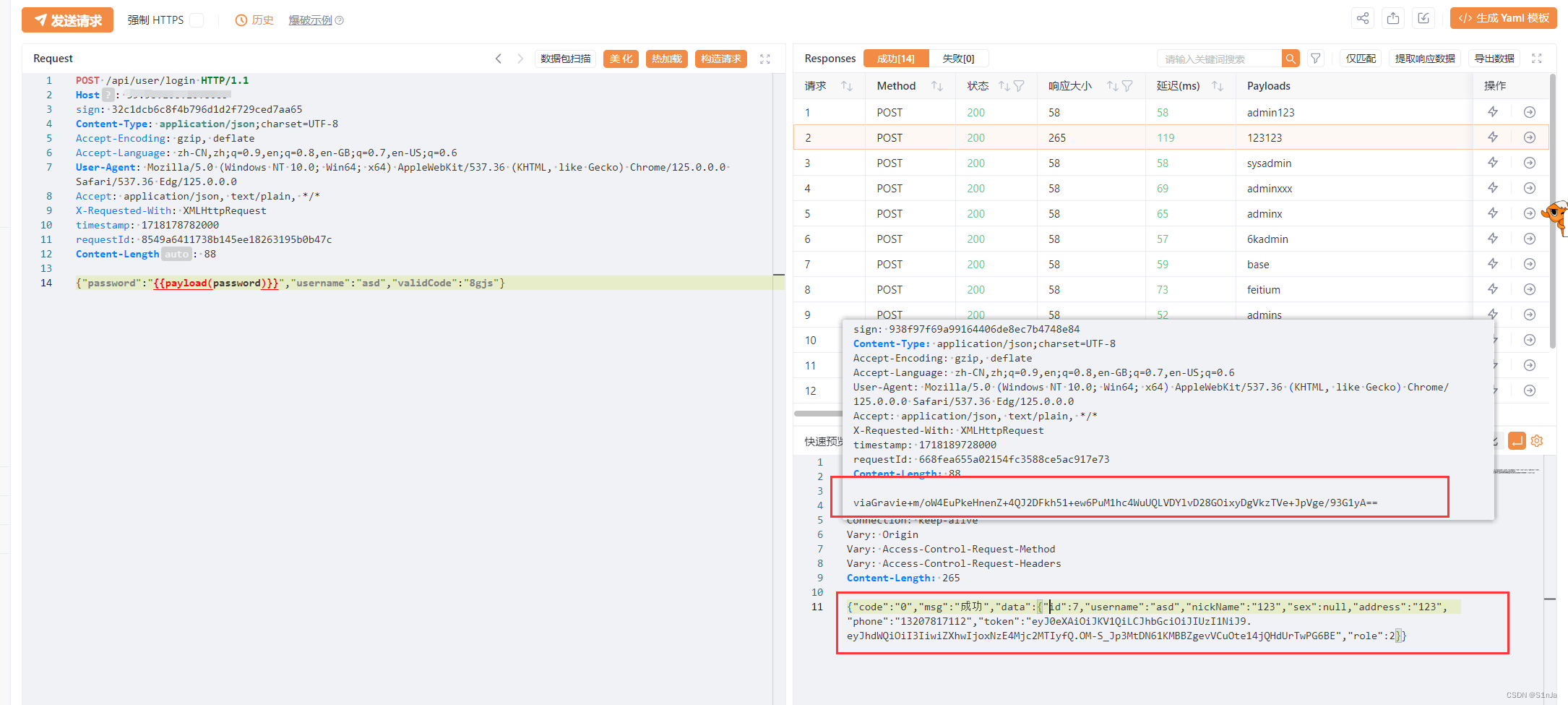
Task: Click the 构造请求 construct request button
Action: click(721, 59)
